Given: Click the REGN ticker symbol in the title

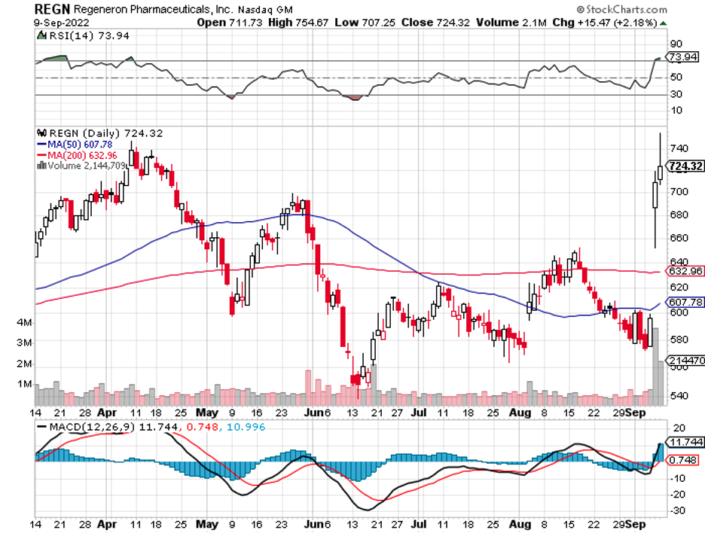Looking at the screenshot, I should (x=52, y=8).
